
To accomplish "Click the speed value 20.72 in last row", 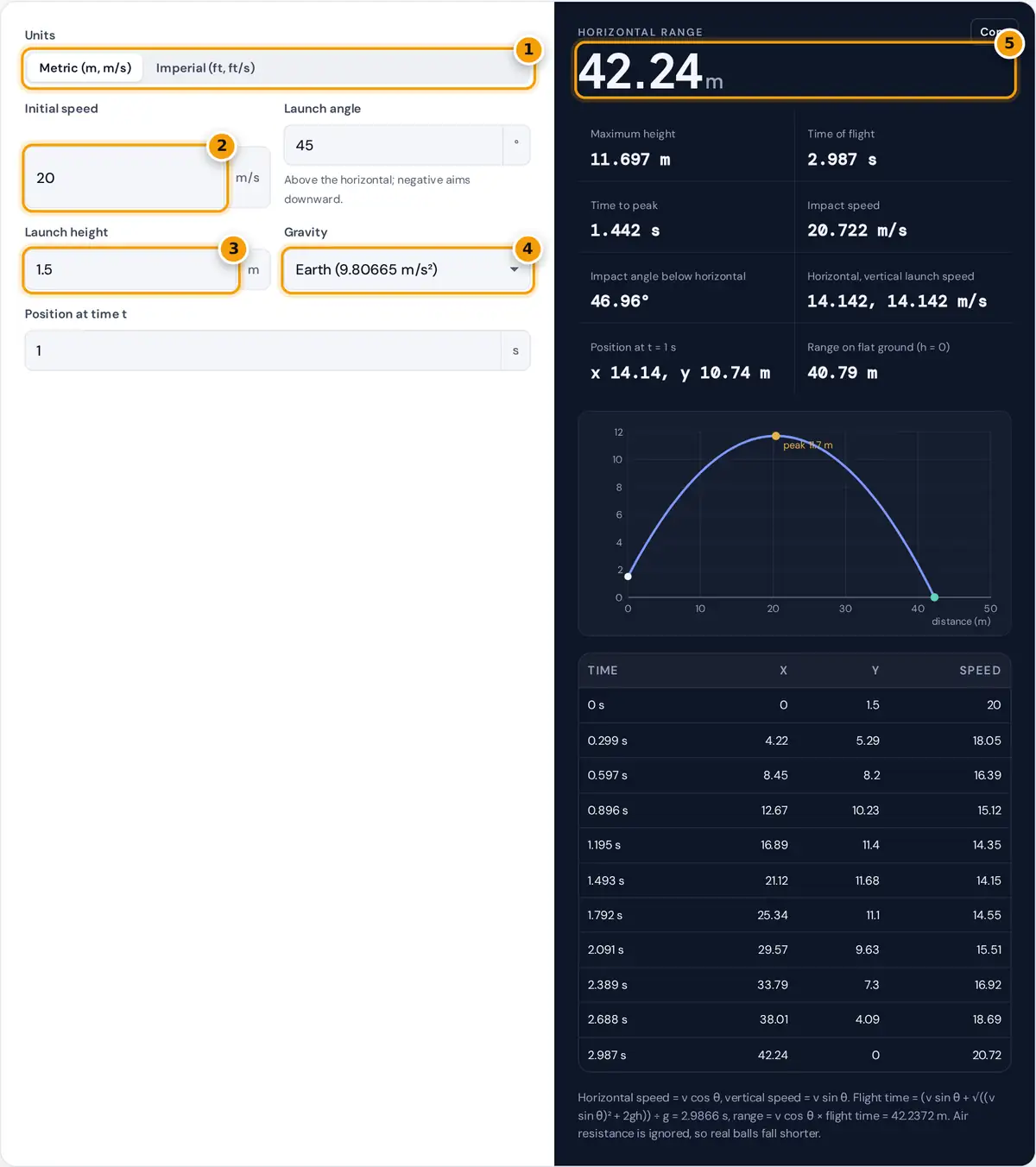I will (987, 1055).
